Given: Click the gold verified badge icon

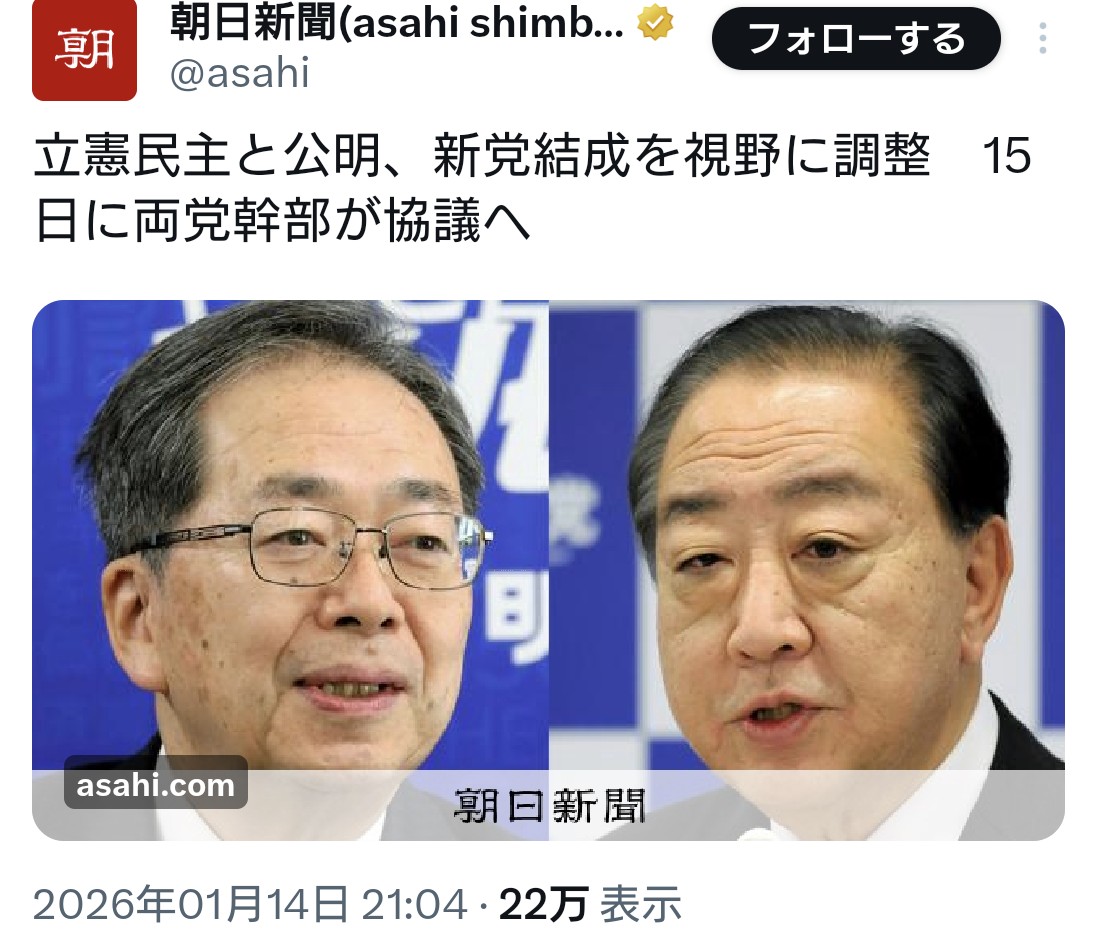Looking at the screenshot, I should (x=655, y=22).
